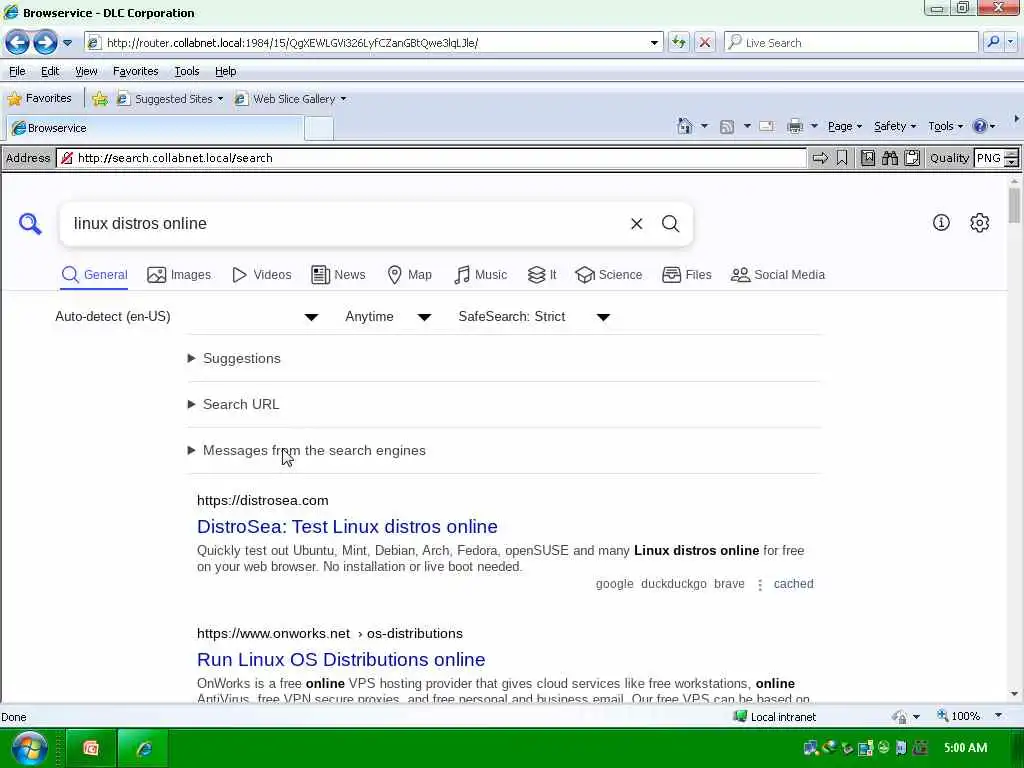1024x768 pixels.
Task: Click the cached link for DistroSea
Action: pos(793,584)
